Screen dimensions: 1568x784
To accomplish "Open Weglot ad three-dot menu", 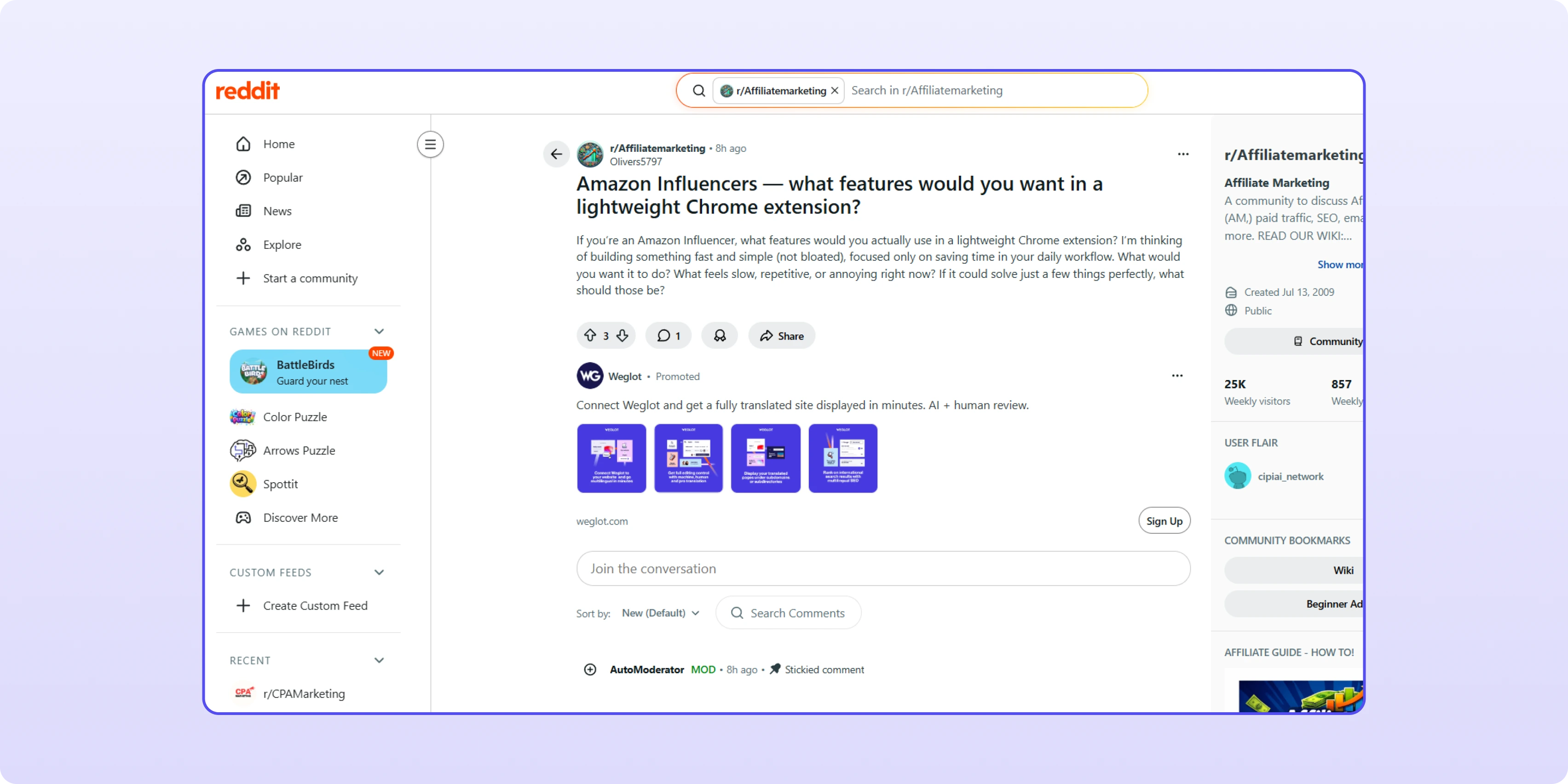I will pyautogui.click(x=1176, y=375).
